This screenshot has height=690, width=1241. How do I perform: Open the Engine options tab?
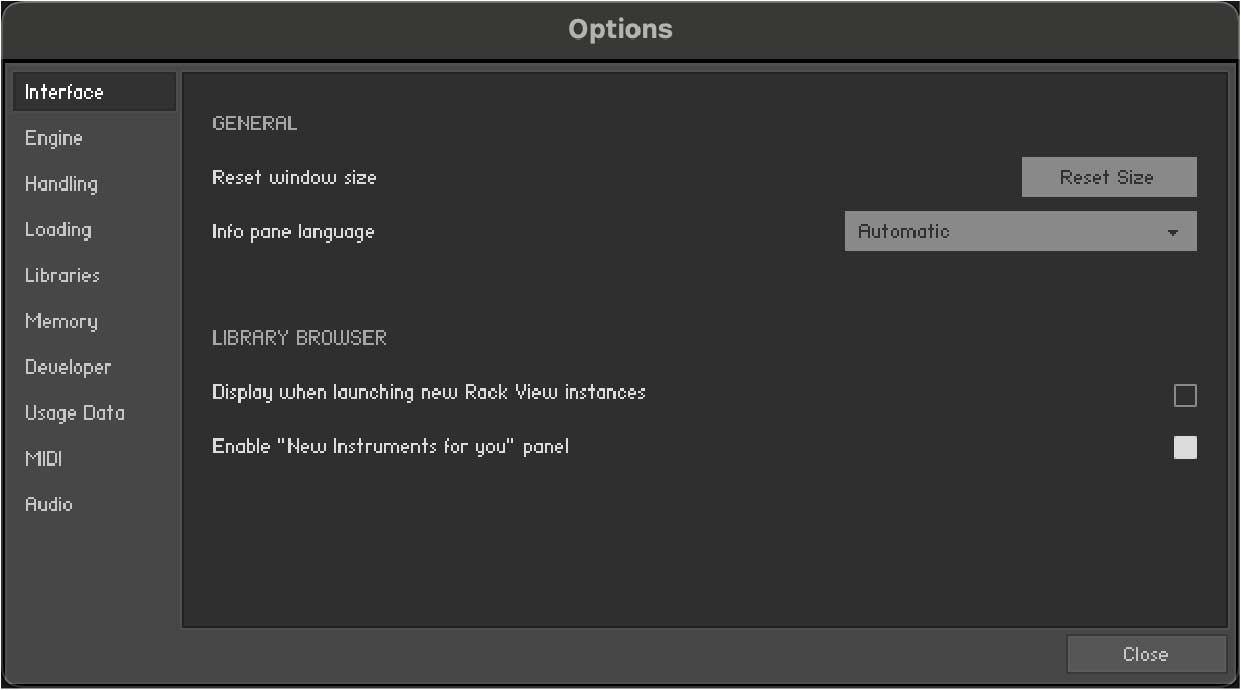point(54,138)
